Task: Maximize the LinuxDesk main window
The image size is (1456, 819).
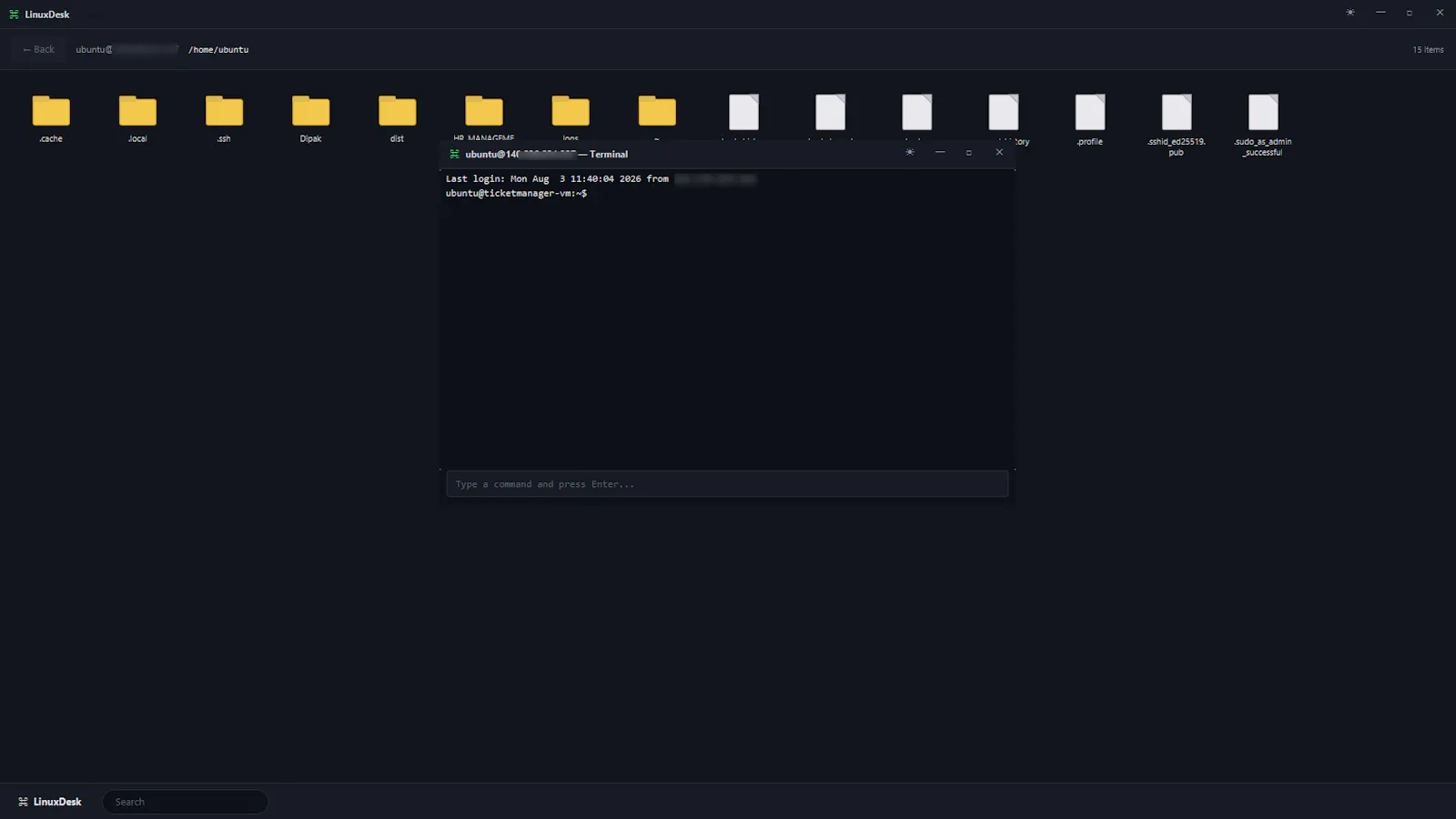Action: 1410,13
